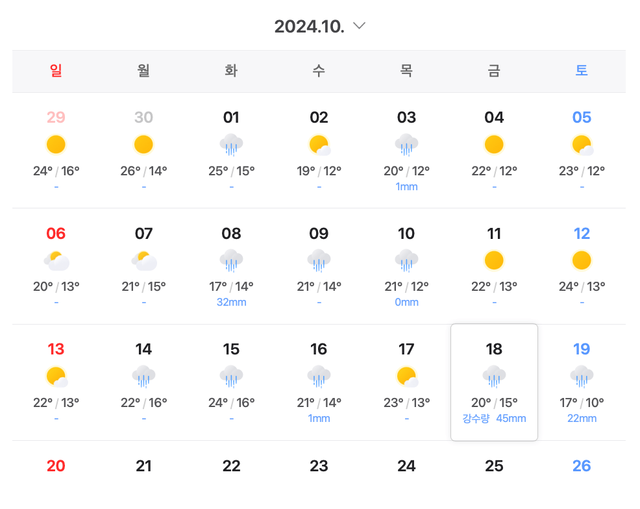Click the partly sunny icon on October 2
The height and width of the screenshot is (509, 640).
319,145
